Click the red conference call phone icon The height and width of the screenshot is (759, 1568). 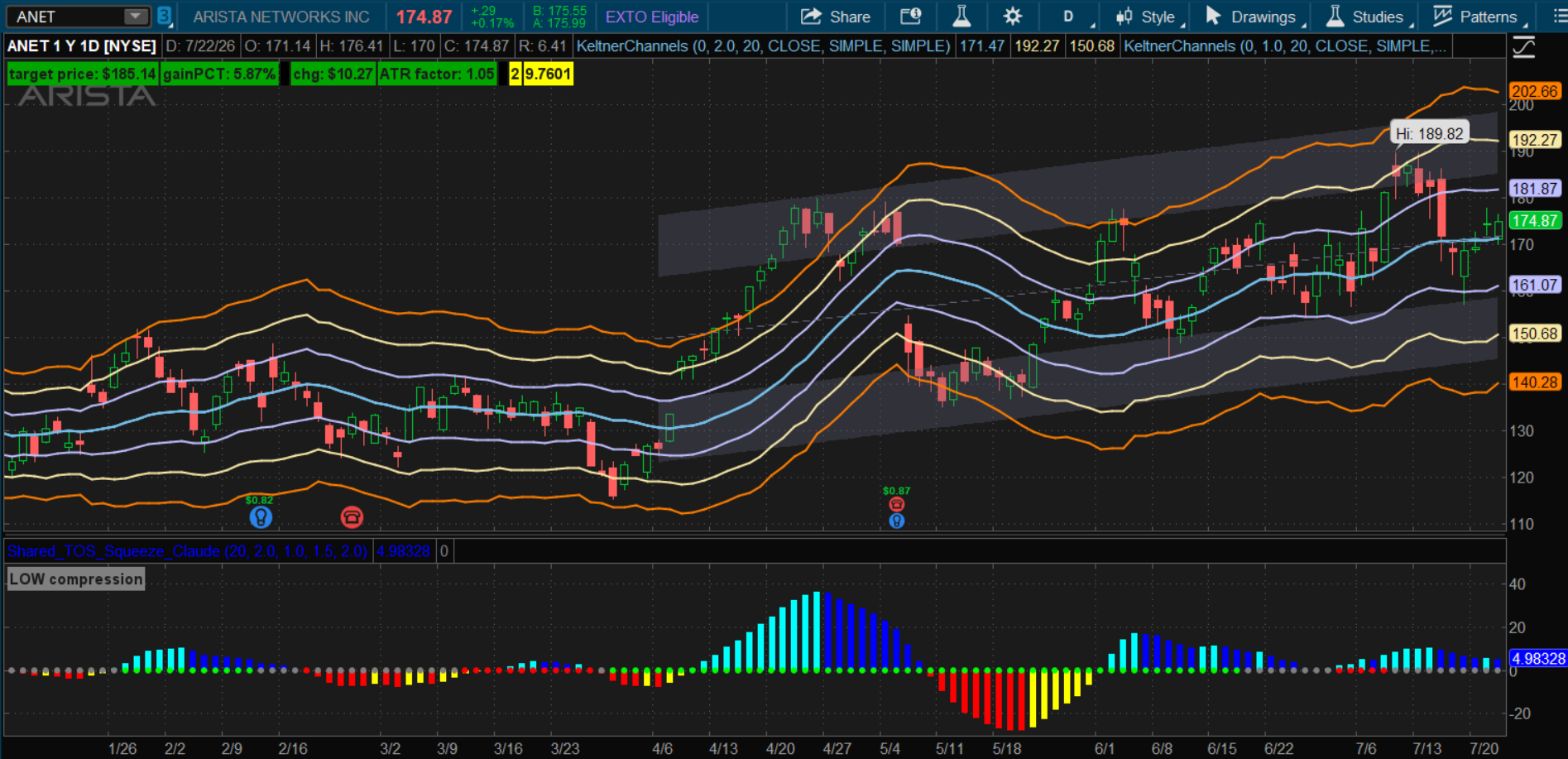352,517
